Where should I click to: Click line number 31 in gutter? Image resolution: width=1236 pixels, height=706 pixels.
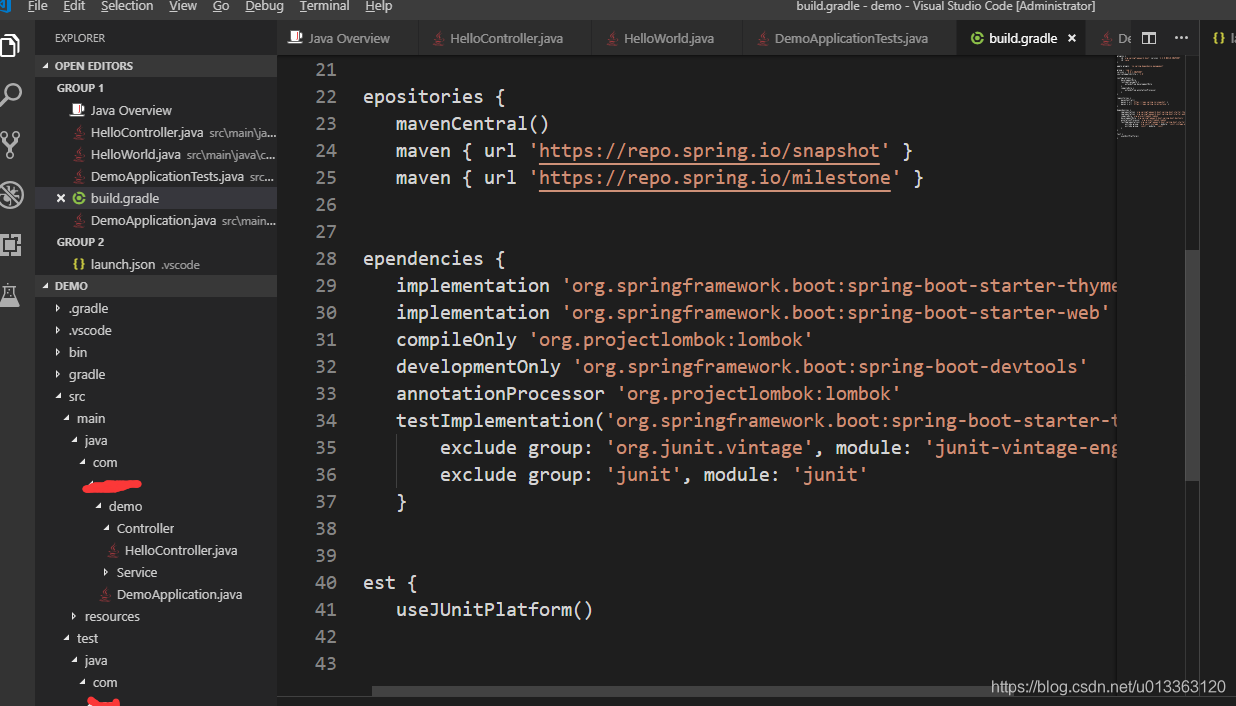click(x=326, y=340)
